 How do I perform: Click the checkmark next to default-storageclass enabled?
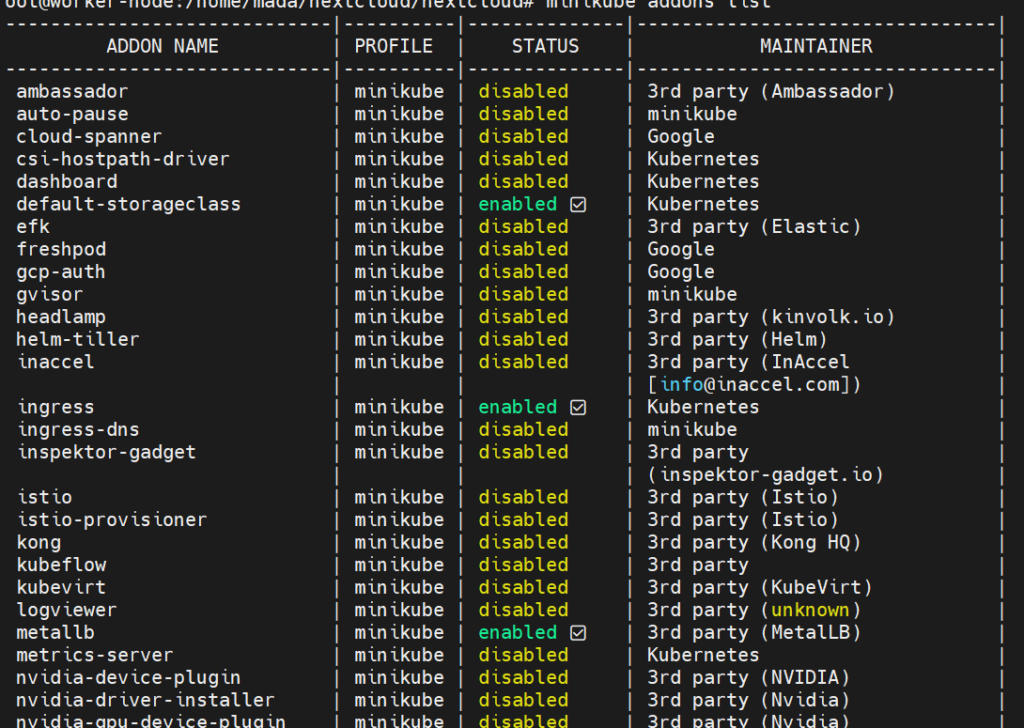[x=577, y=204]
